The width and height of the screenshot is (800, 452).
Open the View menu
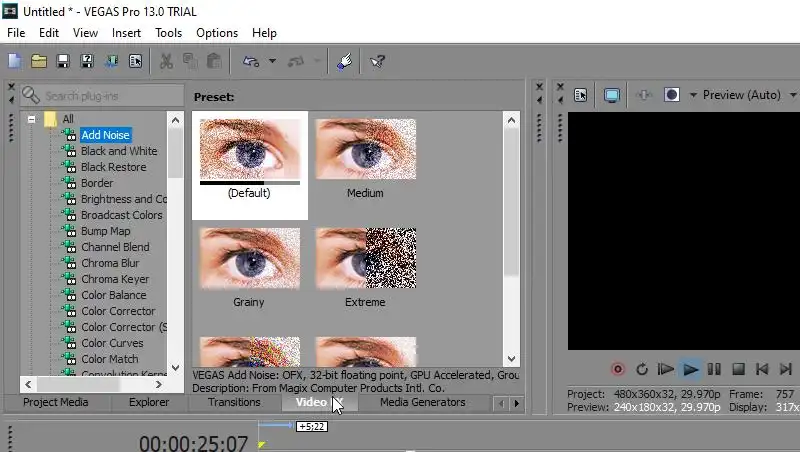(x=85, y=33)
